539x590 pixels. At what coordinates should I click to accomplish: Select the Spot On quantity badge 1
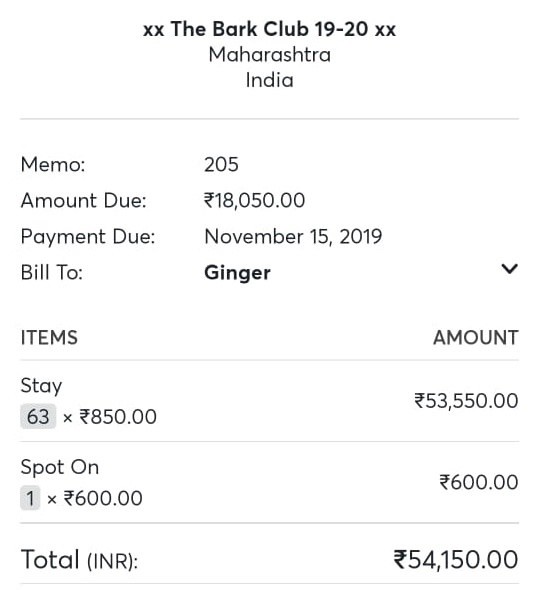click(x=30, y=498)
